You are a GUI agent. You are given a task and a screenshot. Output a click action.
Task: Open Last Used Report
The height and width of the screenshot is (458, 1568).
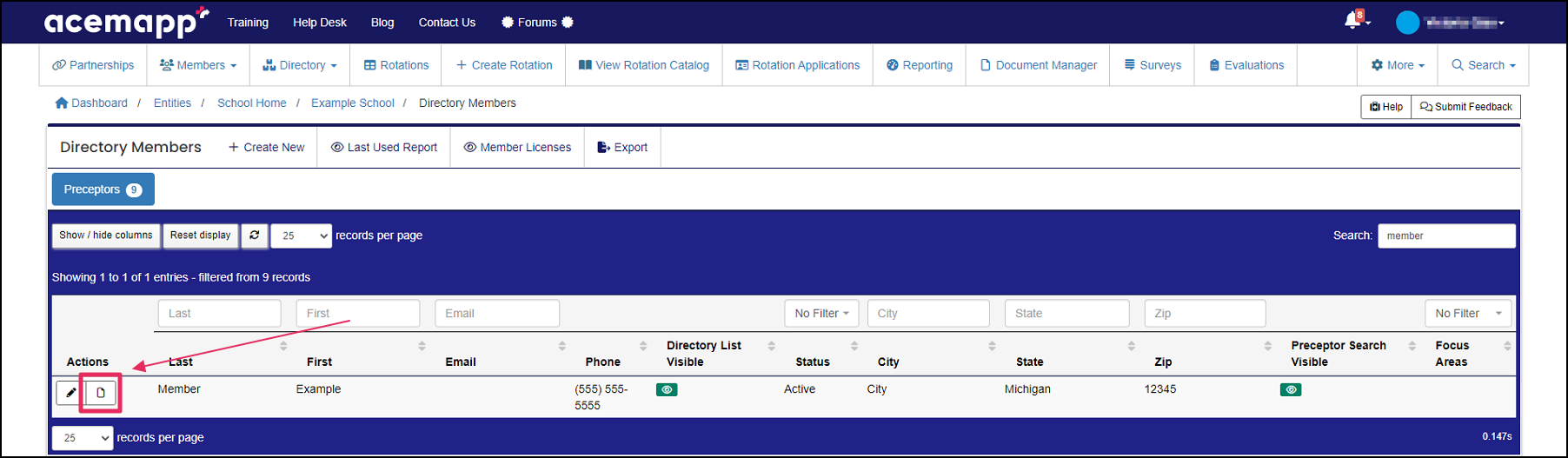[x=384, y=148]
